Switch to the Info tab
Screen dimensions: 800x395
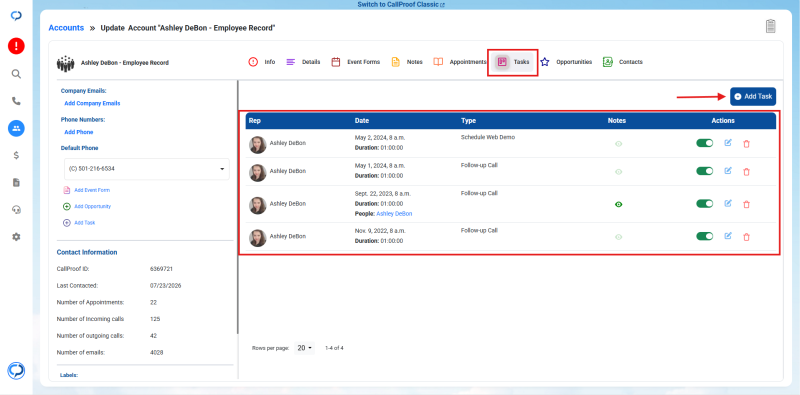coord(262,62)
